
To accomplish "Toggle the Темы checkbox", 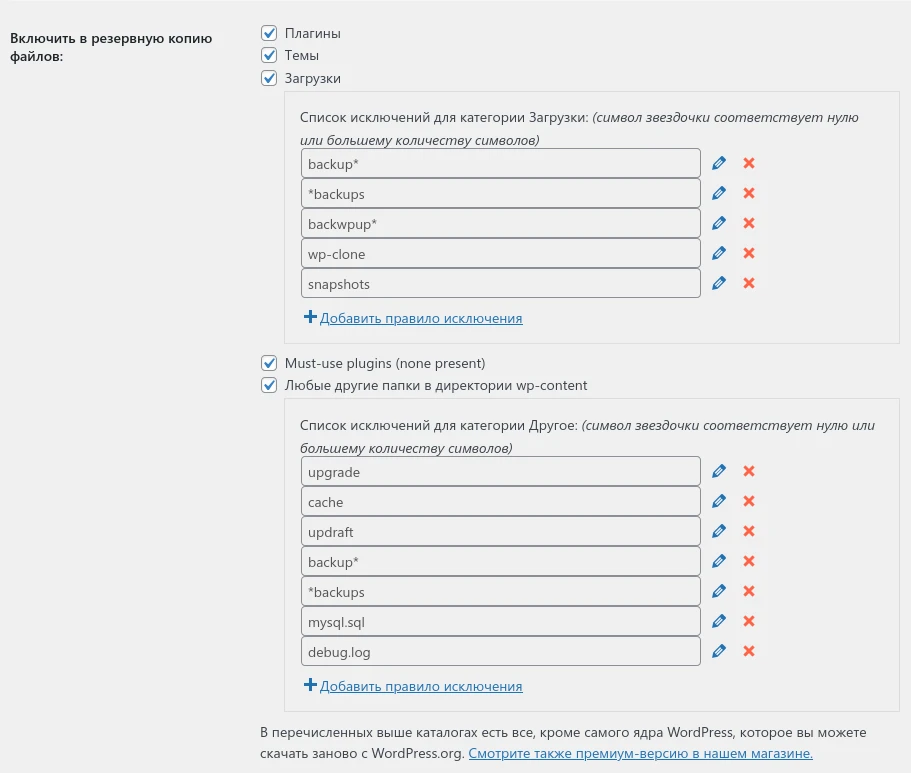I will (269, 55).
